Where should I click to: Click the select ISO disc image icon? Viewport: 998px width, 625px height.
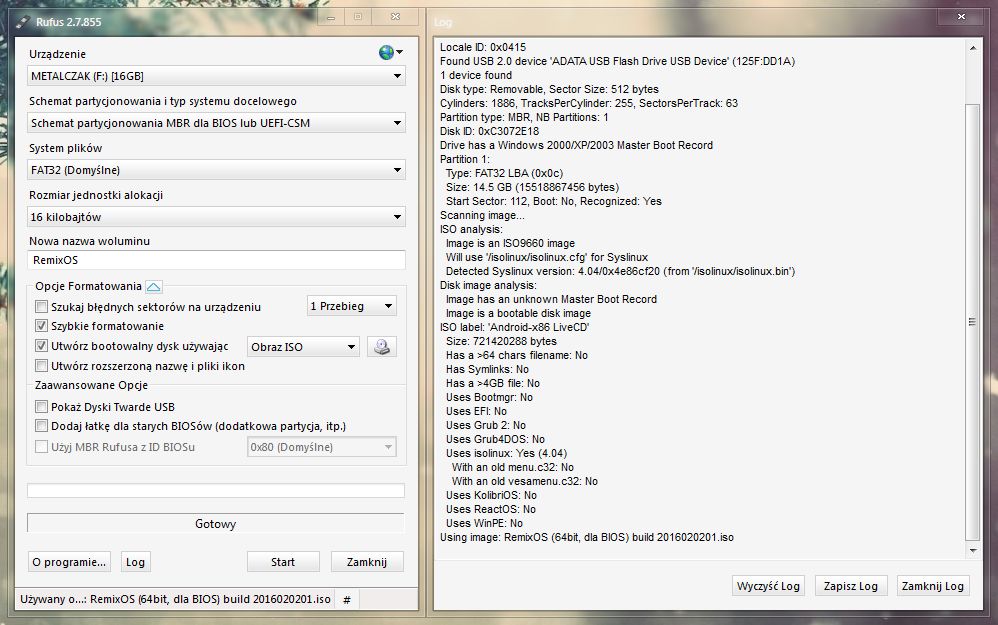381,347
